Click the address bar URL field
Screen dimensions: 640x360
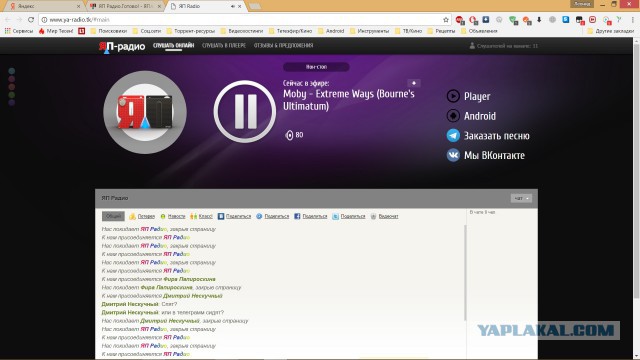[245, 20]
